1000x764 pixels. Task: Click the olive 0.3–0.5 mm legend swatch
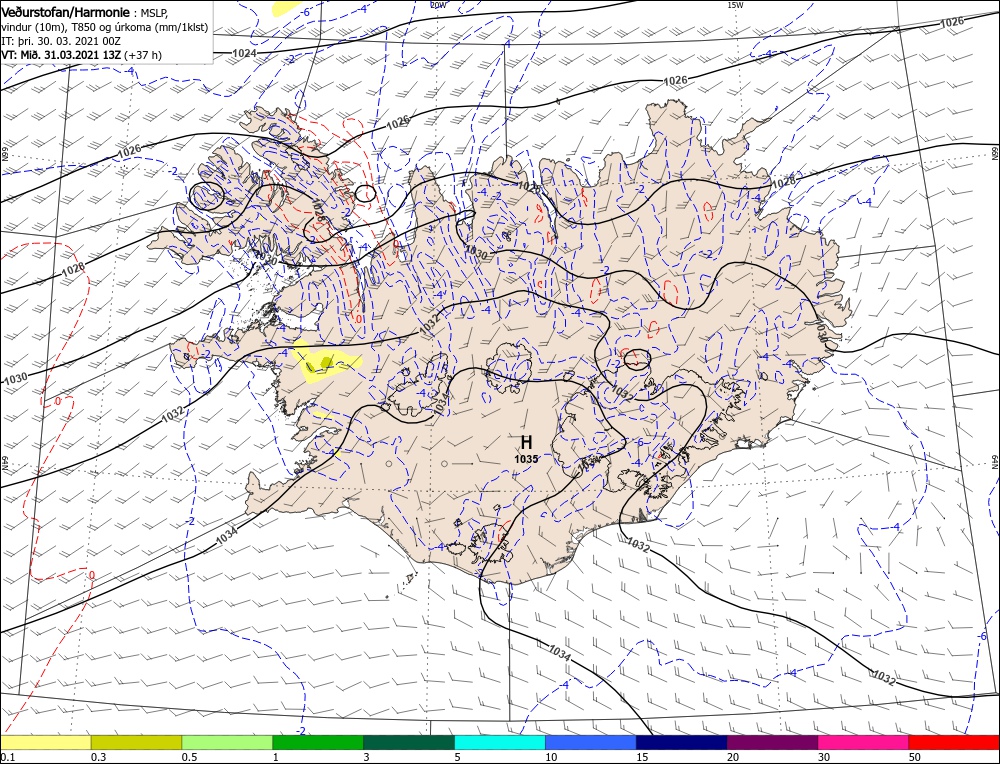[136, 742]
